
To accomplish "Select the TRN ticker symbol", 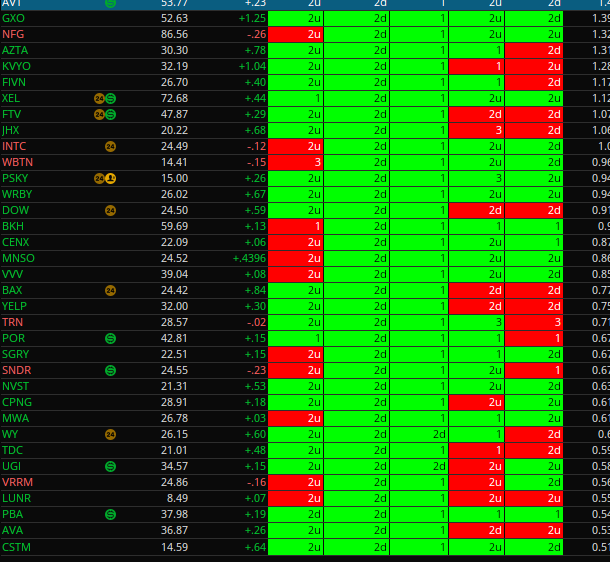I will 12,322.
